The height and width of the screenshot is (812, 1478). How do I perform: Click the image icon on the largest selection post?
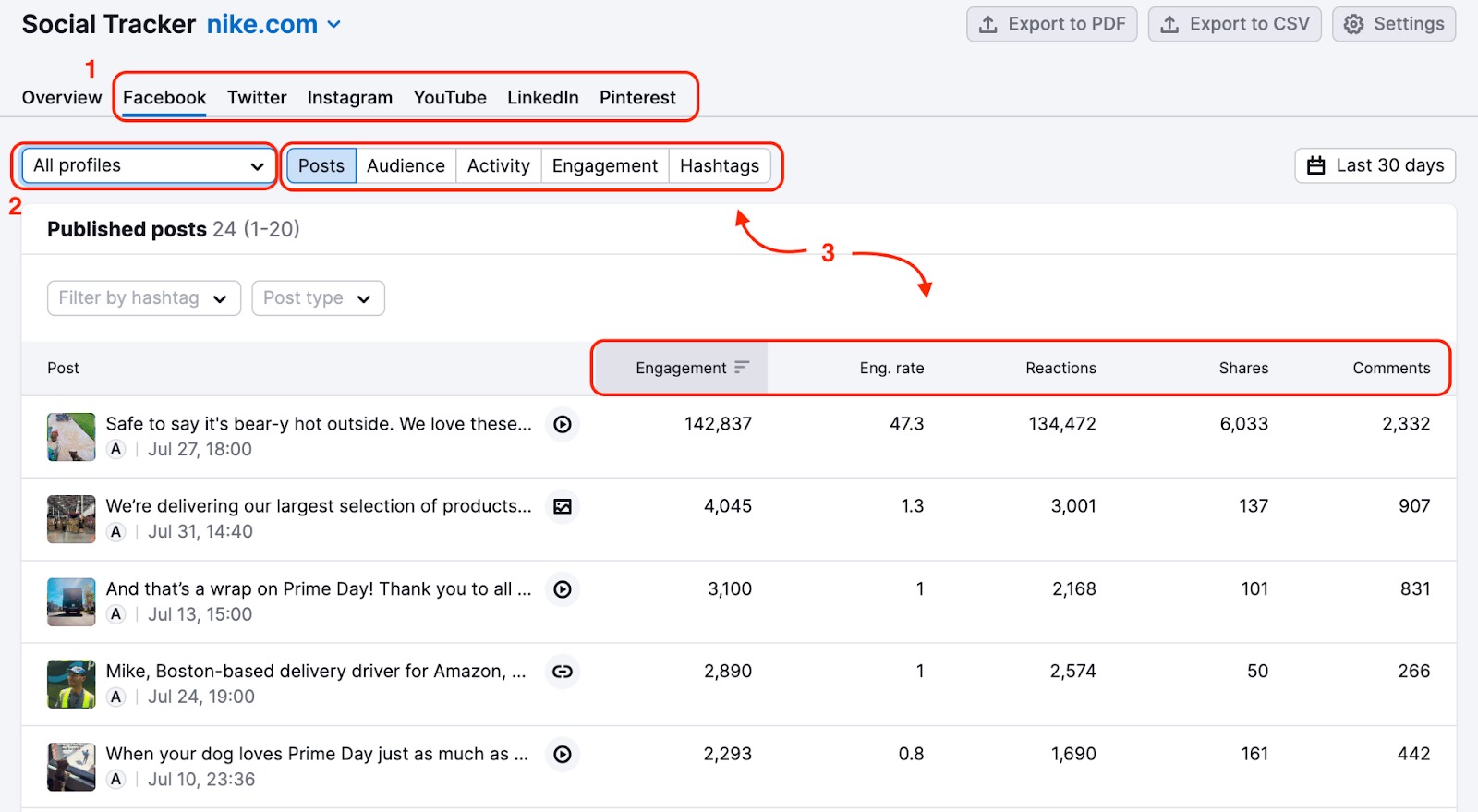563,506
